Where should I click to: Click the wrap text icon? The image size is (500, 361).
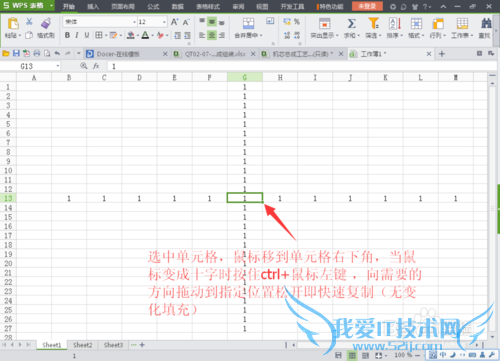click(270, 21)
